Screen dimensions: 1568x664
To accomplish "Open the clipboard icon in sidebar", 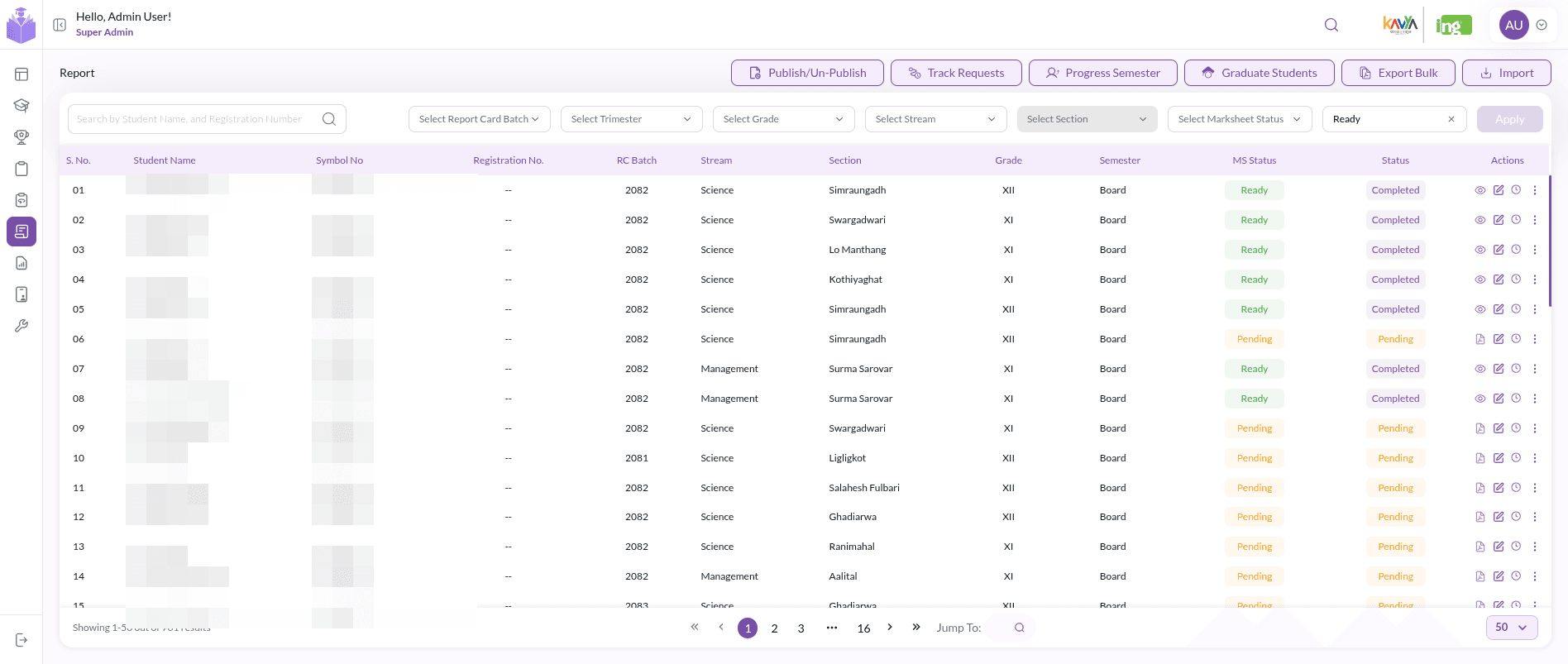I will 22,169.
